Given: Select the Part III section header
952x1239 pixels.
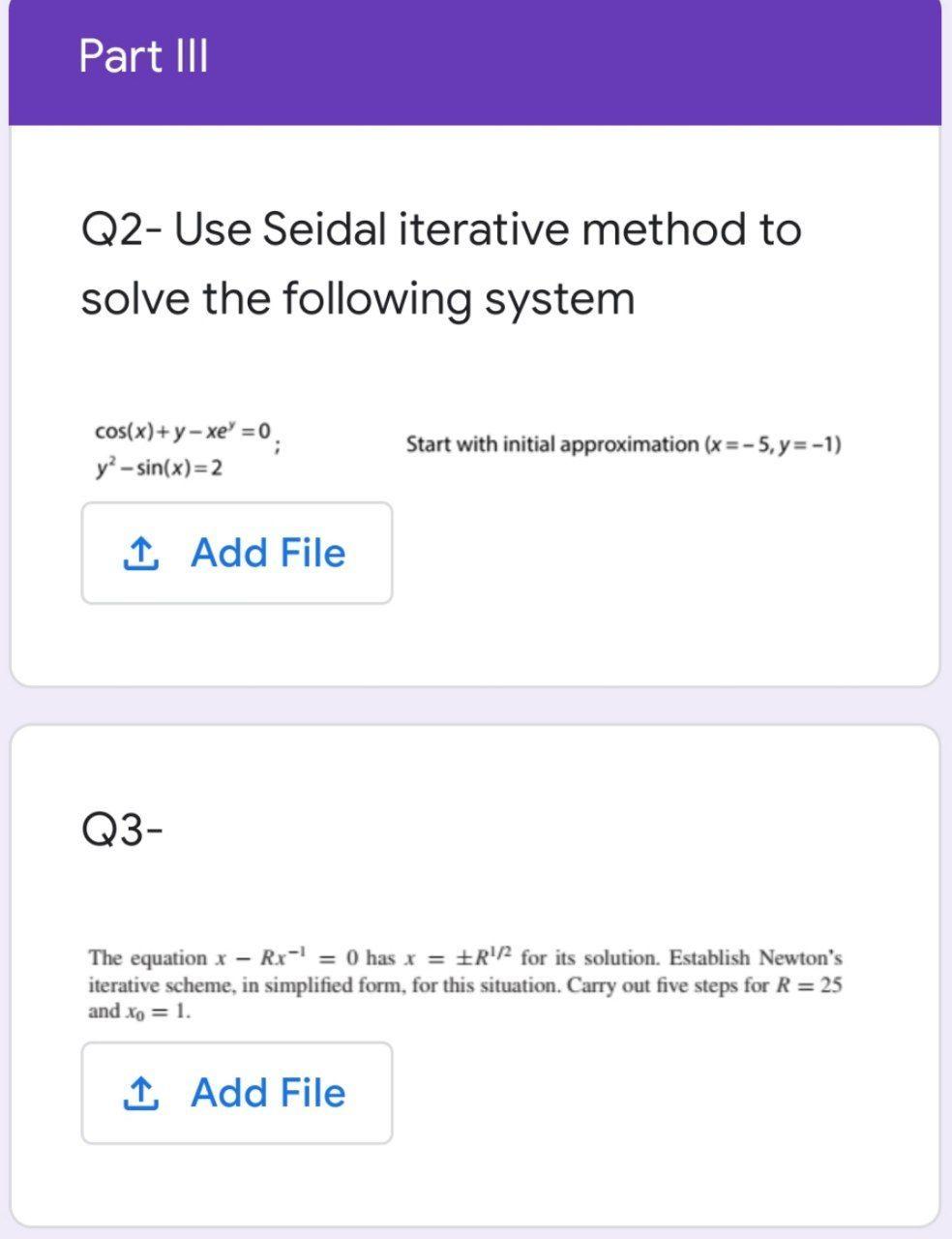Looking at the screenshot, I should (144, 58).
